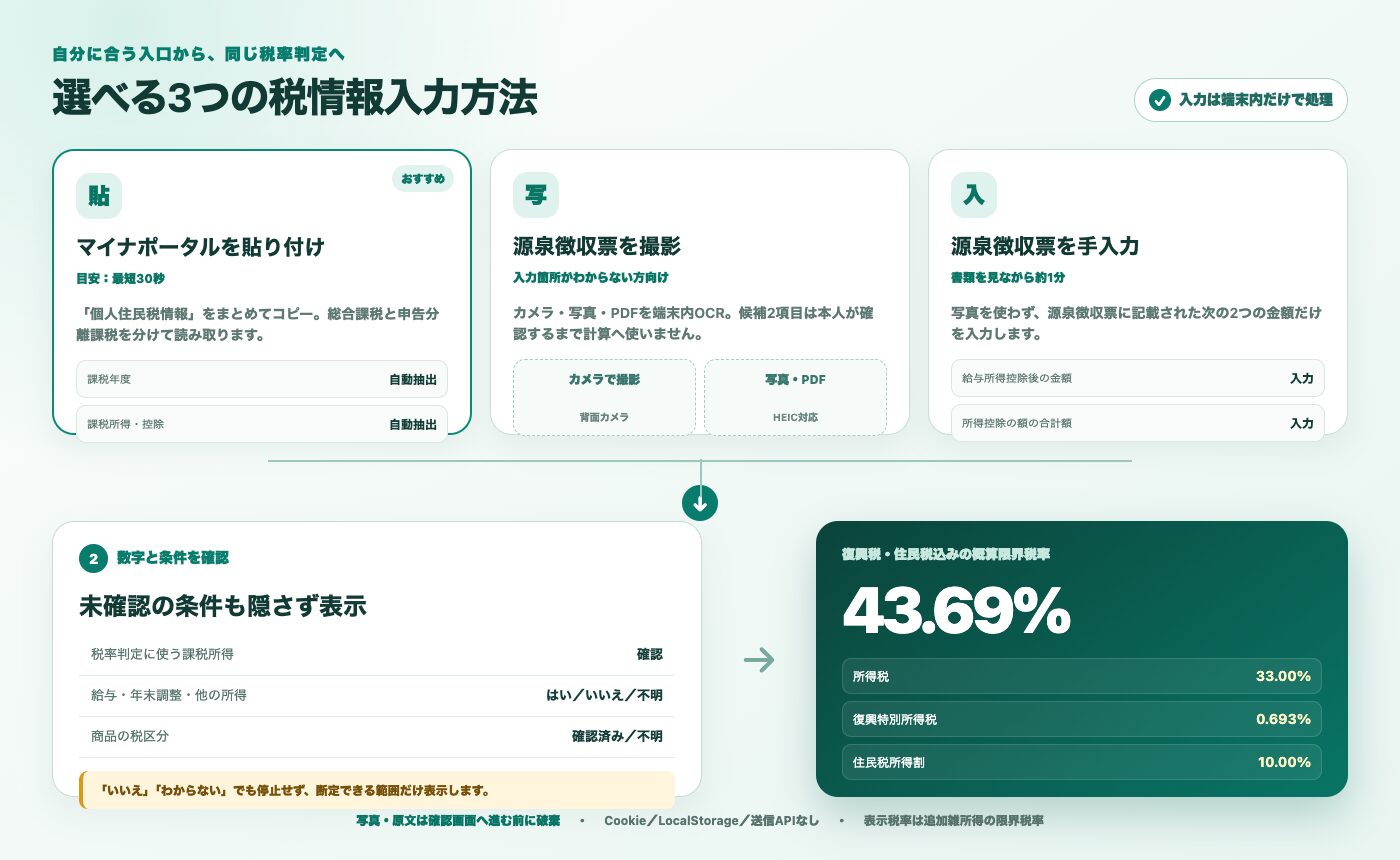
Task: Click the 復興税・住民税込みの概算限界税率 label
Action: tap(946, 553)
